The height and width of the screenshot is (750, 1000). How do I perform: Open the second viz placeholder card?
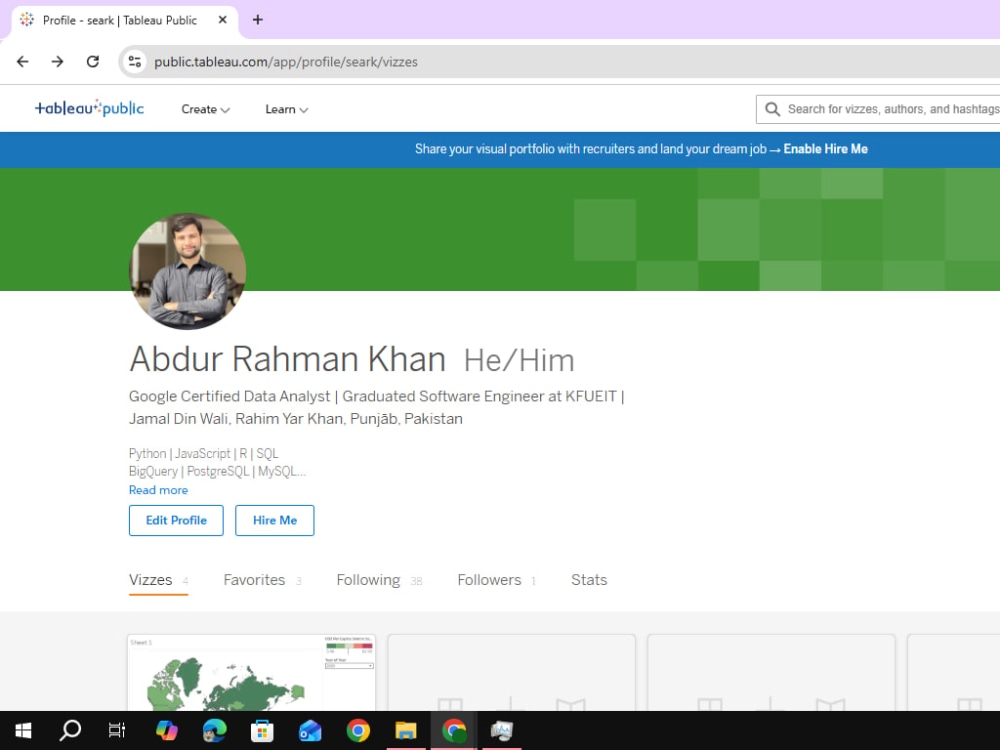511,672
